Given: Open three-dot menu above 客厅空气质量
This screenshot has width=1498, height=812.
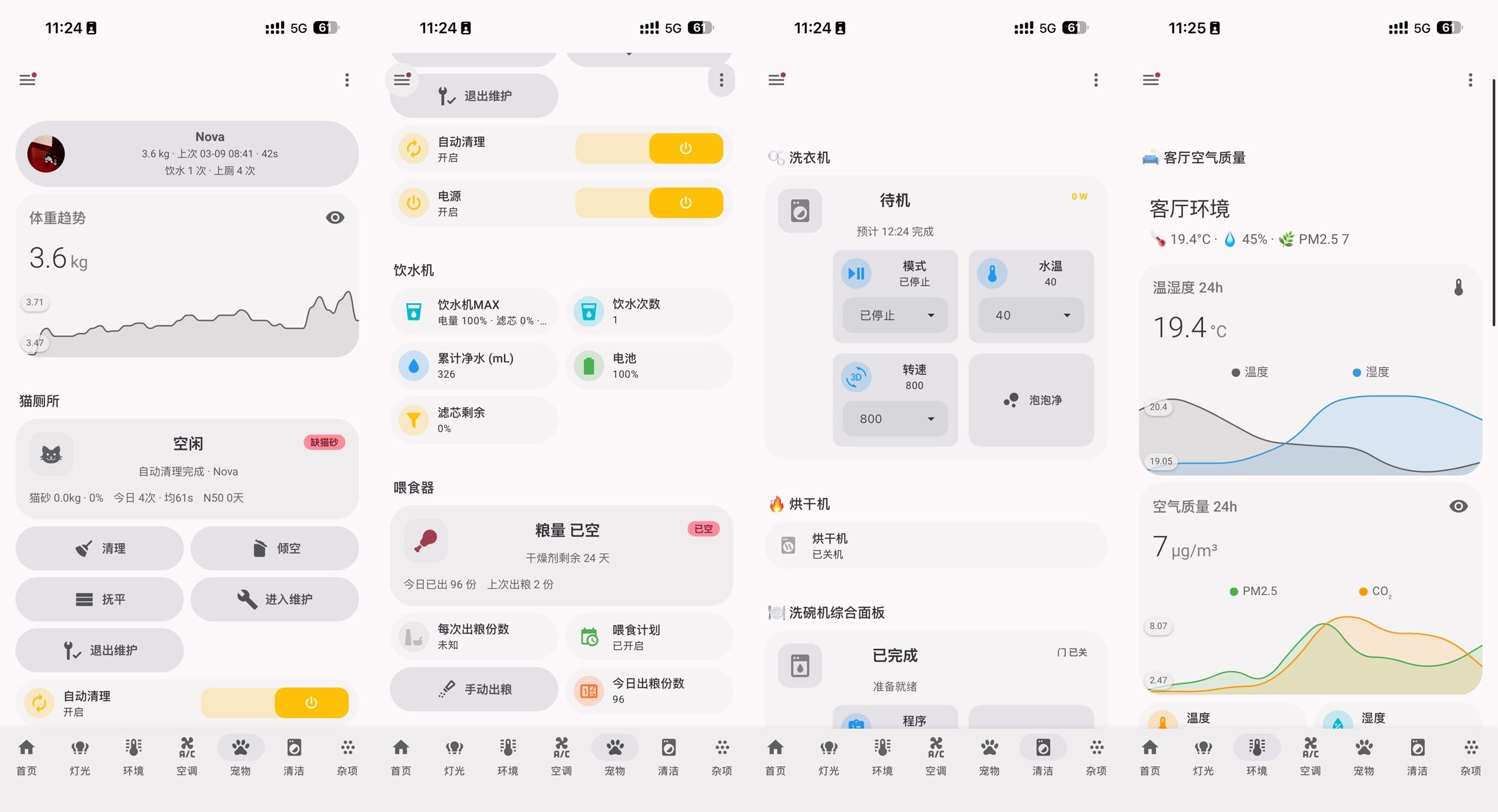Looking at the screenshot, I should (x=1470, y=80).
